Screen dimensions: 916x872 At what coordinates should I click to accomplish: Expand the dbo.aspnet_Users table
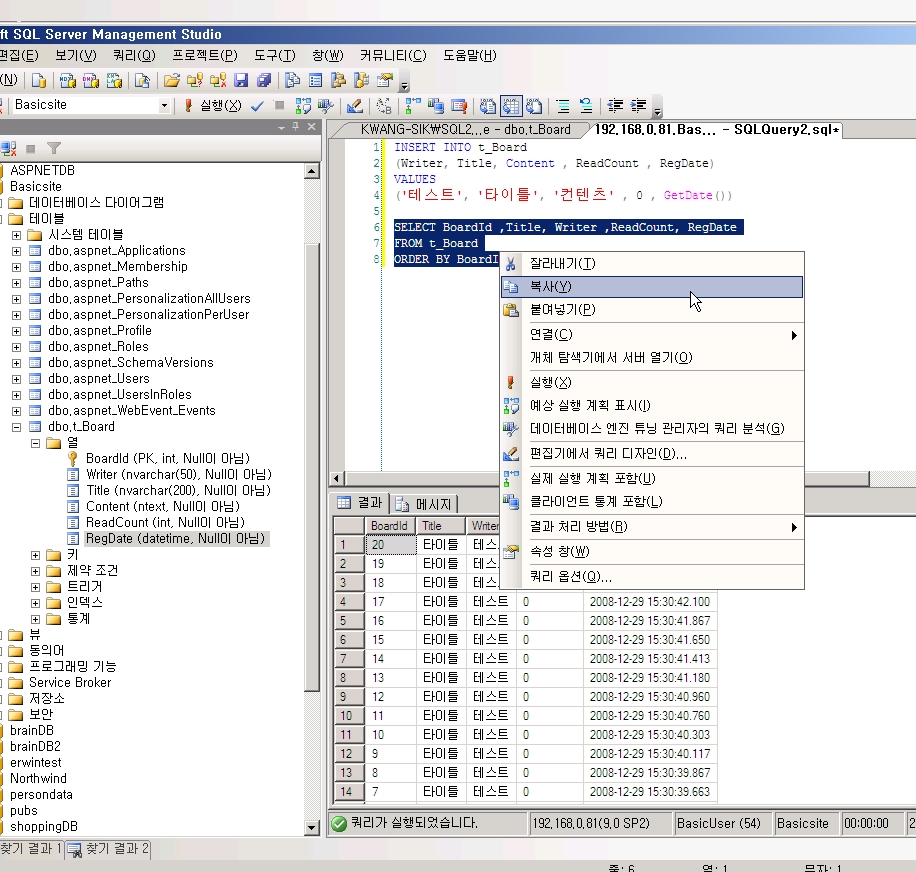coord(16,379)
